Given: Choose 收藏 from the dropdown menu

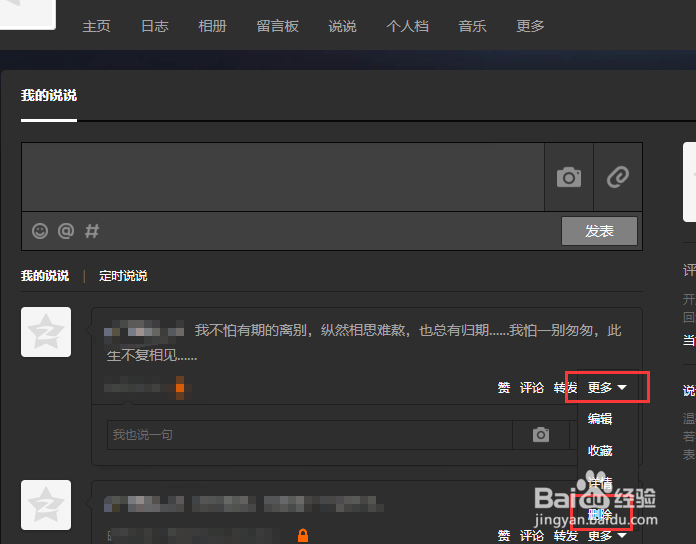Looking at the screenshot, I should pos(600,451).
